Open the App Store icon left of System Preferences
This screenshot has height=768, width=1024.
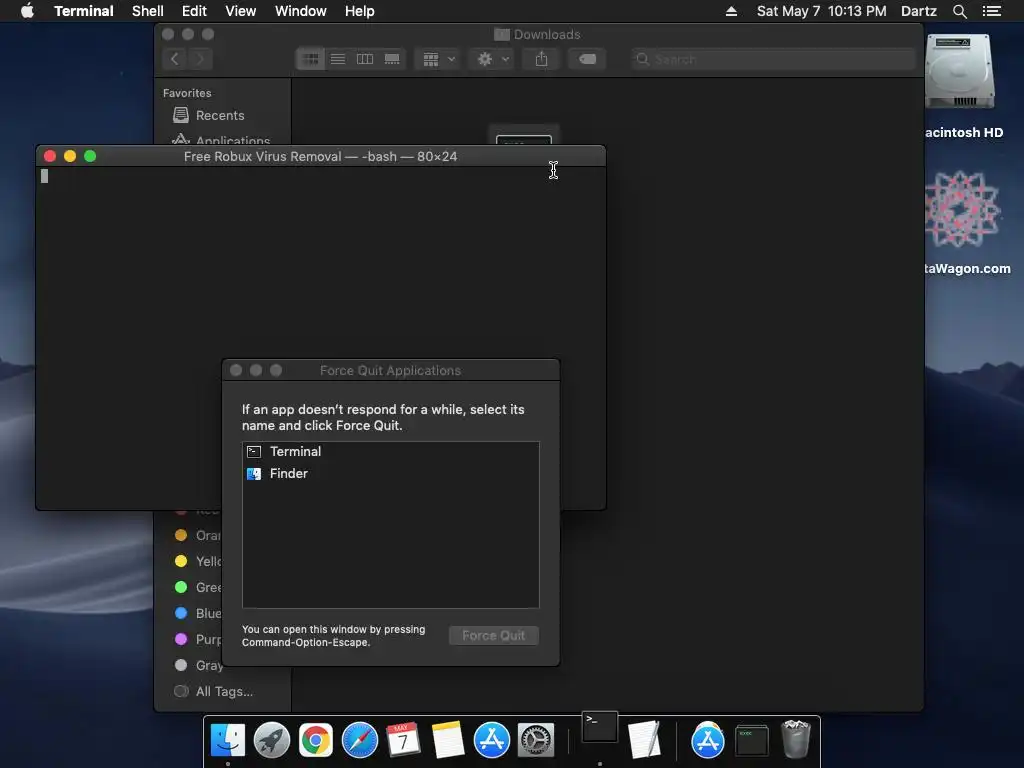(492, 740)
